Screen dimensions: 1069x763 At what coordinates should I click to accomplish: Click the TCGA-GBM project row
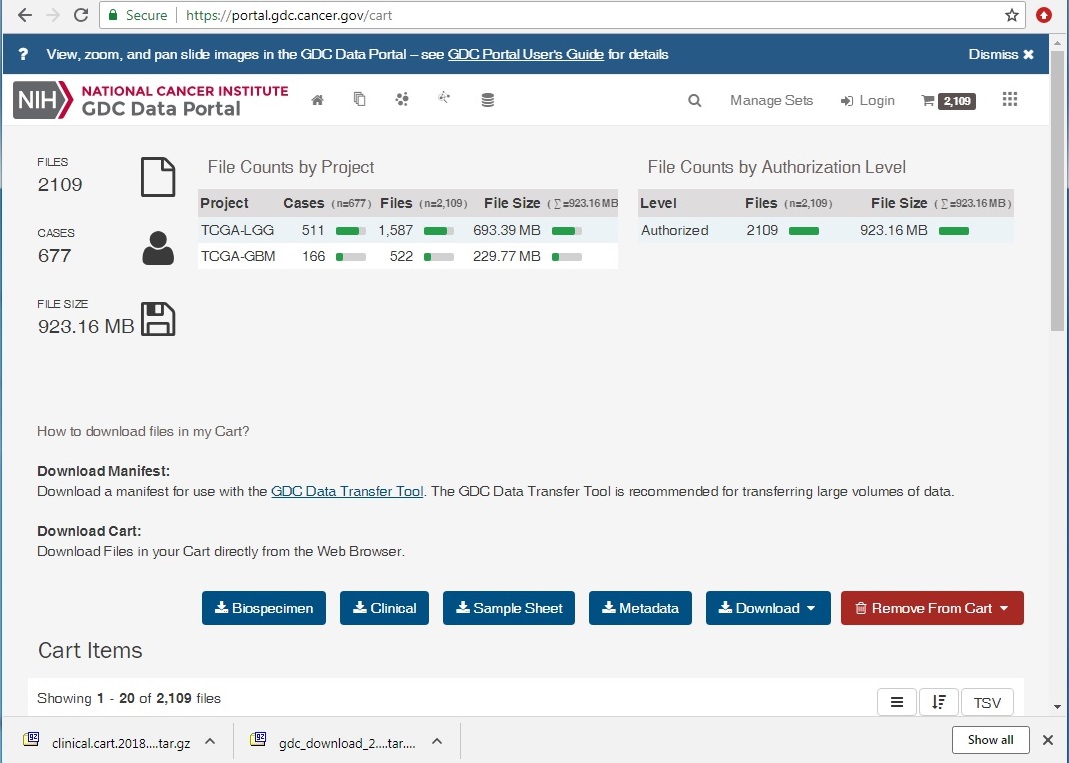tap(408, 256)
